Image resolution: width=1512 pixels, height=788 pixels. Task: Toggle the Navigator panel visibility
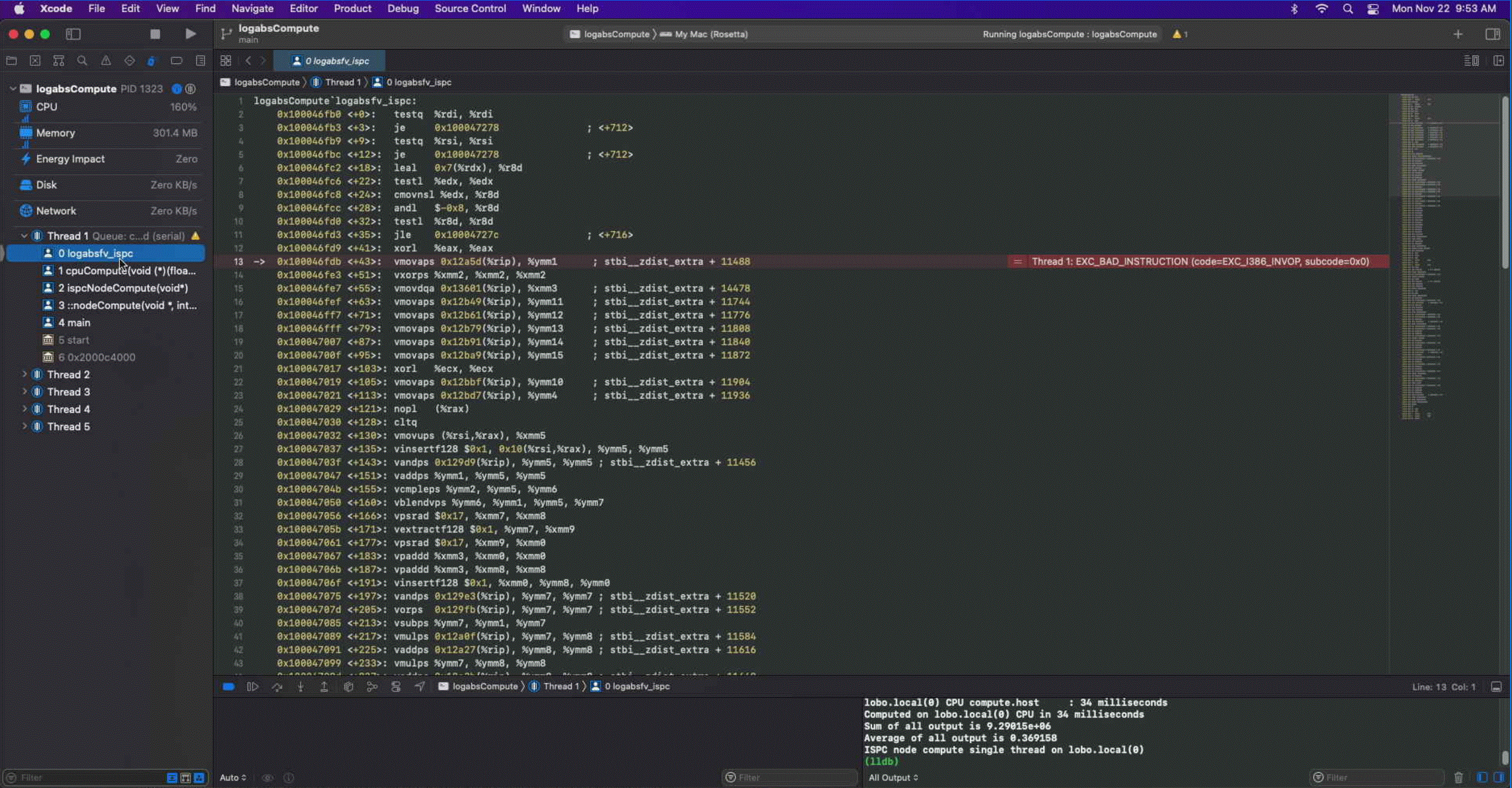coord(73,34)
